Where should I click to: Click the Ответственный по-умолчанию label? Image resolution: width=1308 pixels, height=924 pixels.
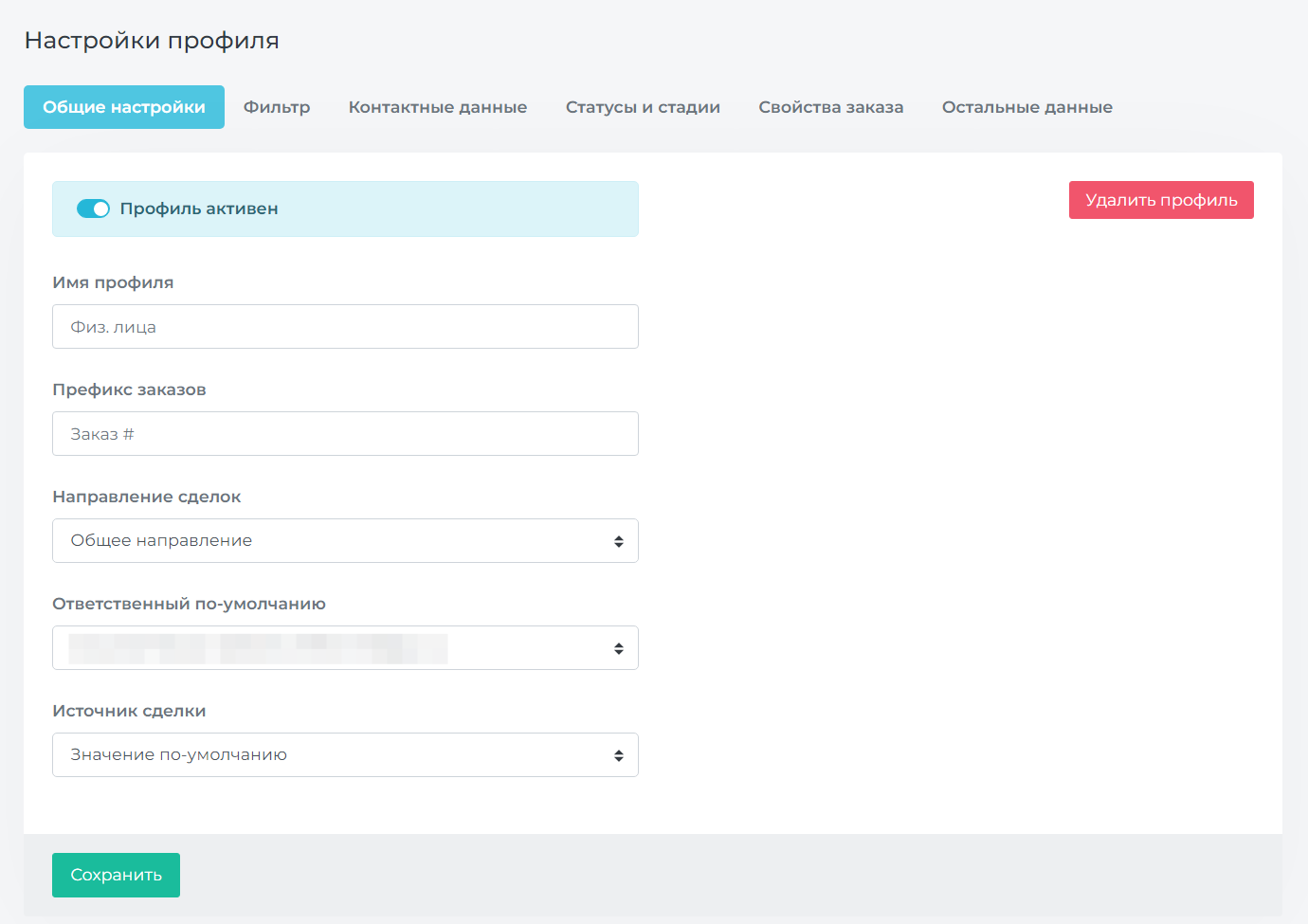189,604
